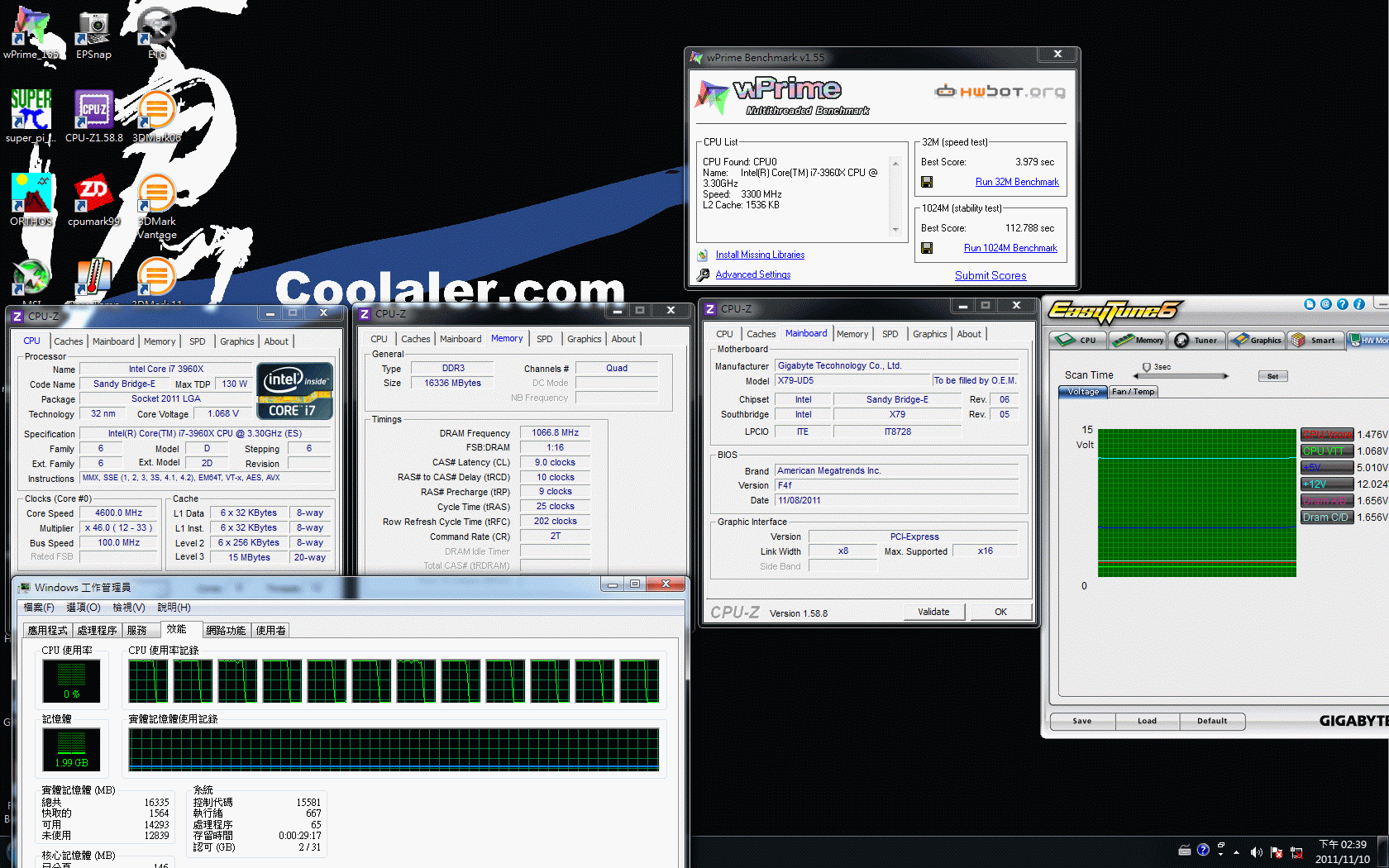Image resolution: width=1389 pixels, height=868 pixels.
Task: Click the HWBOT.org logo in wPrime
Action: (x=1000, y=91)
